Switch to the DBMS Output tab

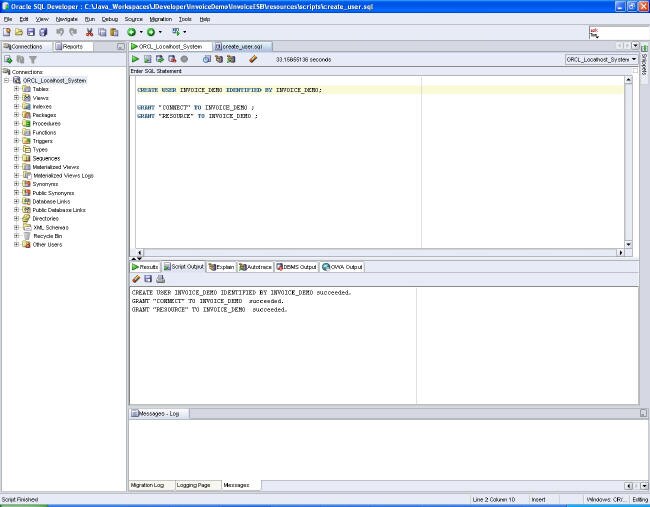(x=295, y=267)
